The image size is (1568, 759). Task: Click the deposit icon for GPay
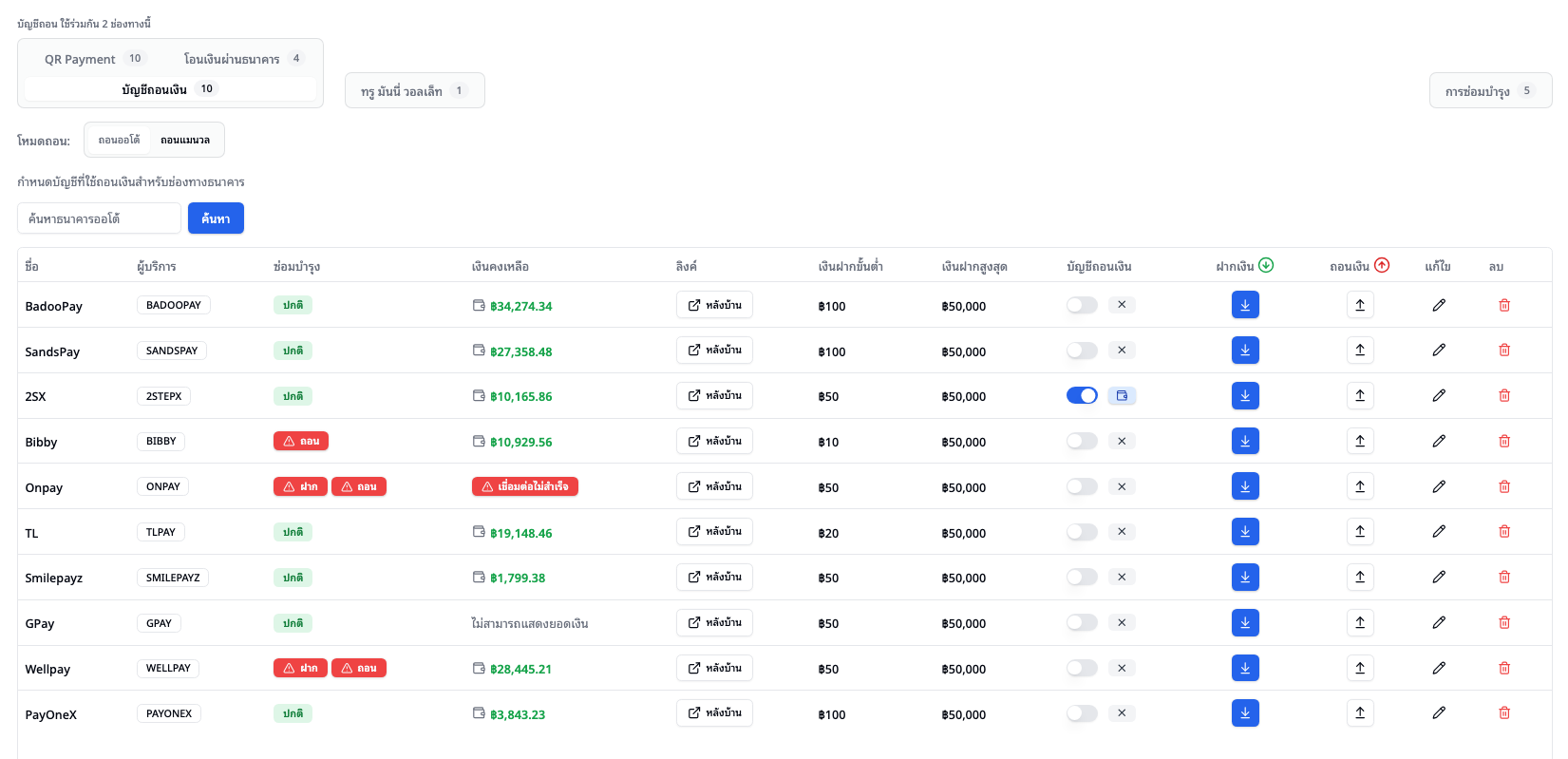[x=1244, y=623]
